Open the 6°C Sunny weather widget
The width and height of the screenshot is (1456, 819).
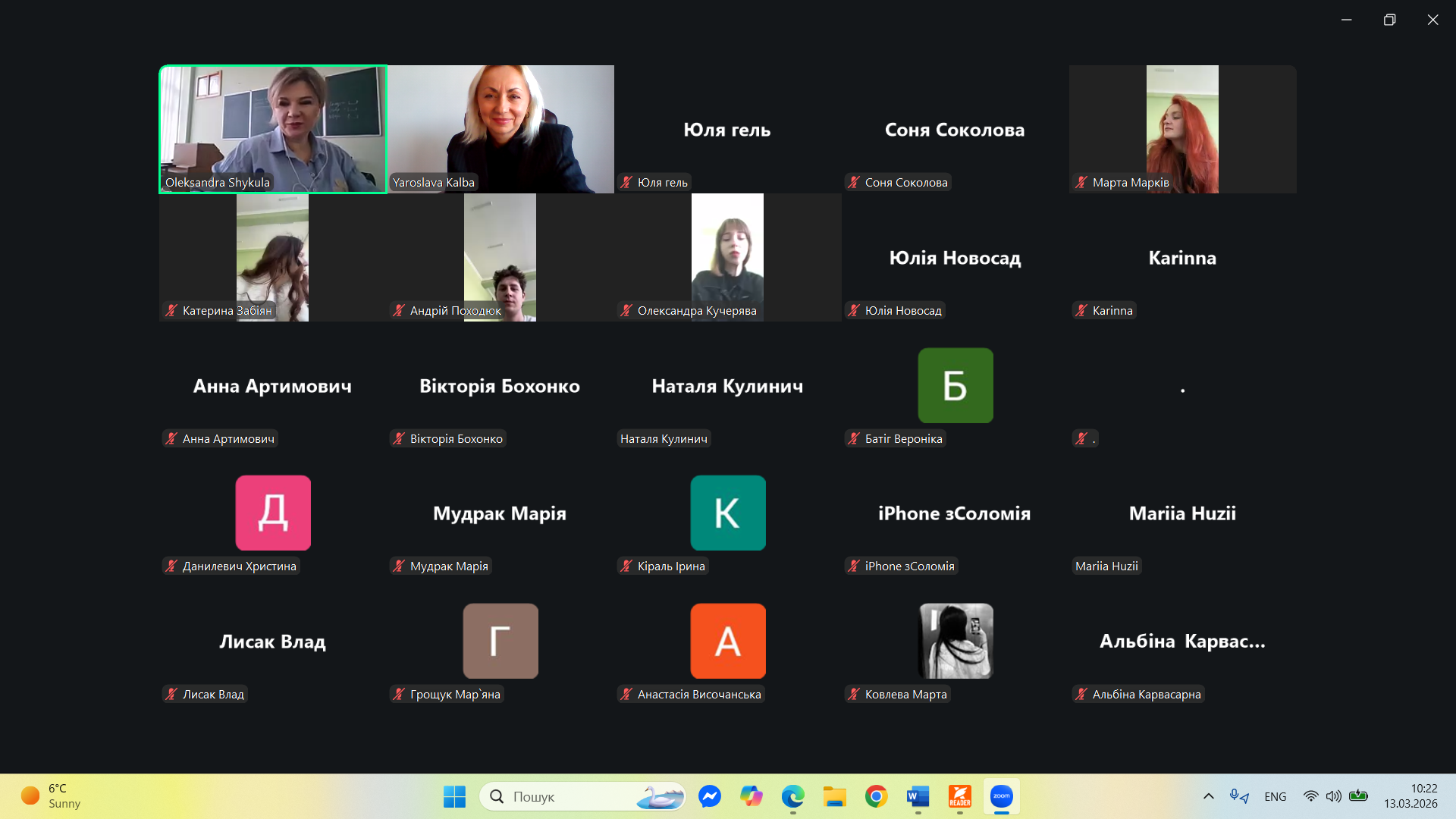(52, 796)
